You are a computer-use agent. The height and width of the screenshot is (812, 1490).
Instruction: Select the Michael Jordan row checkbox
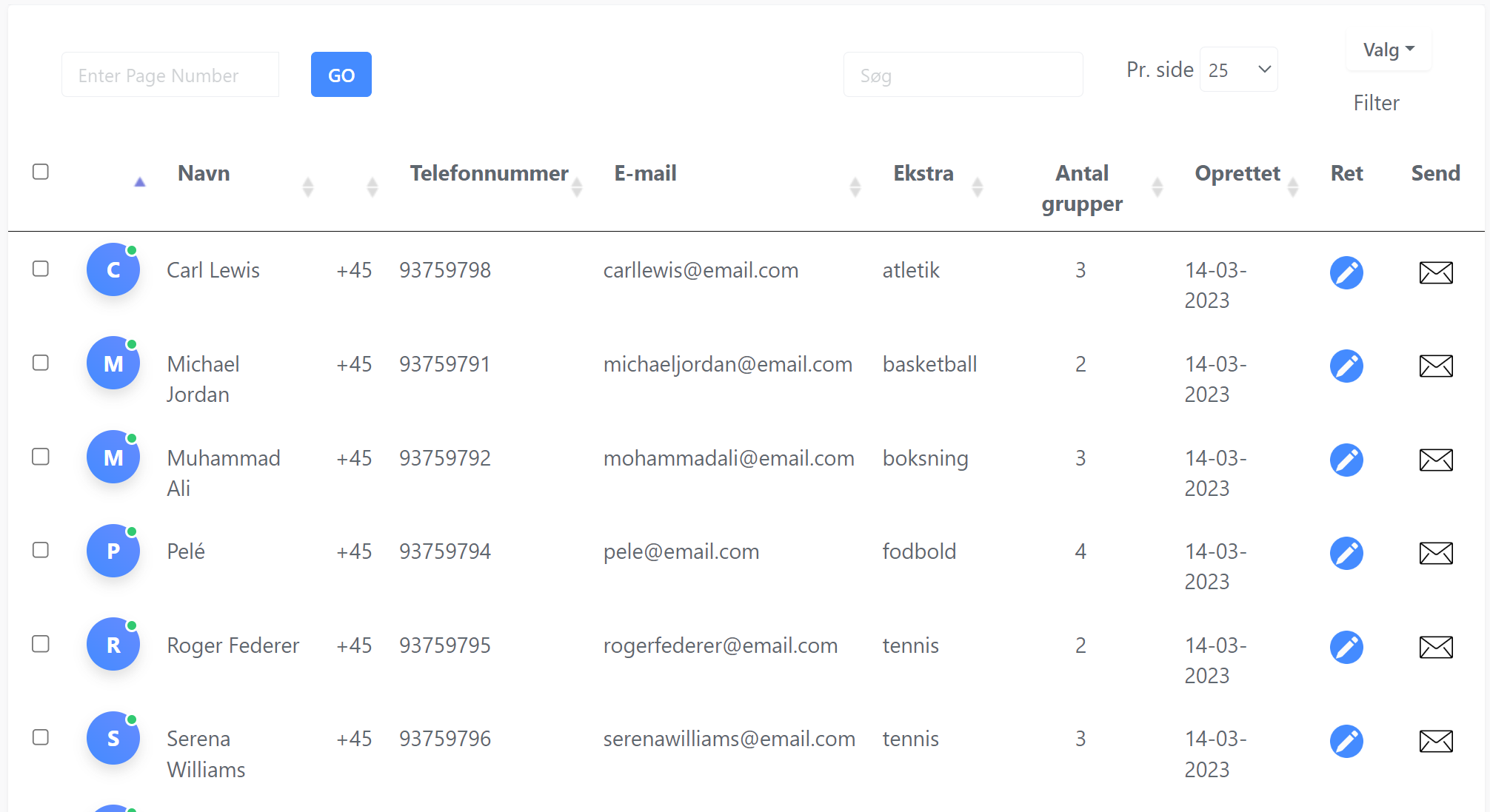[41, 363]
